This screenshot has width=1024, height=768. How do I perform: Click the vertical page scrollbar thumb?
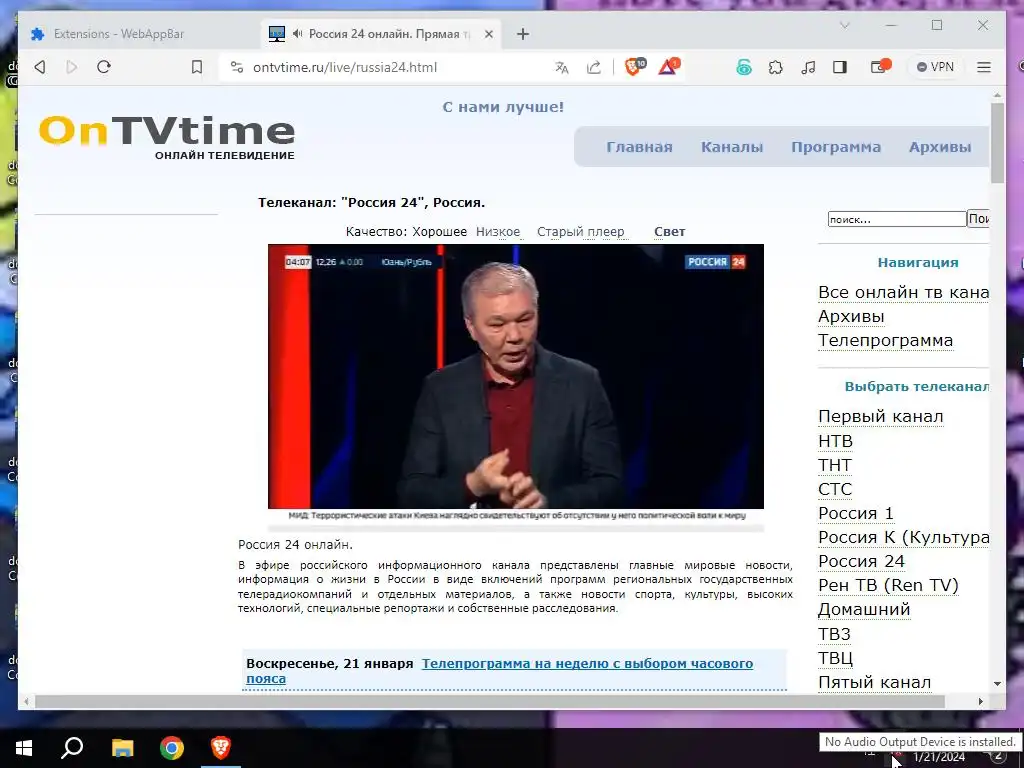(997, 143)
